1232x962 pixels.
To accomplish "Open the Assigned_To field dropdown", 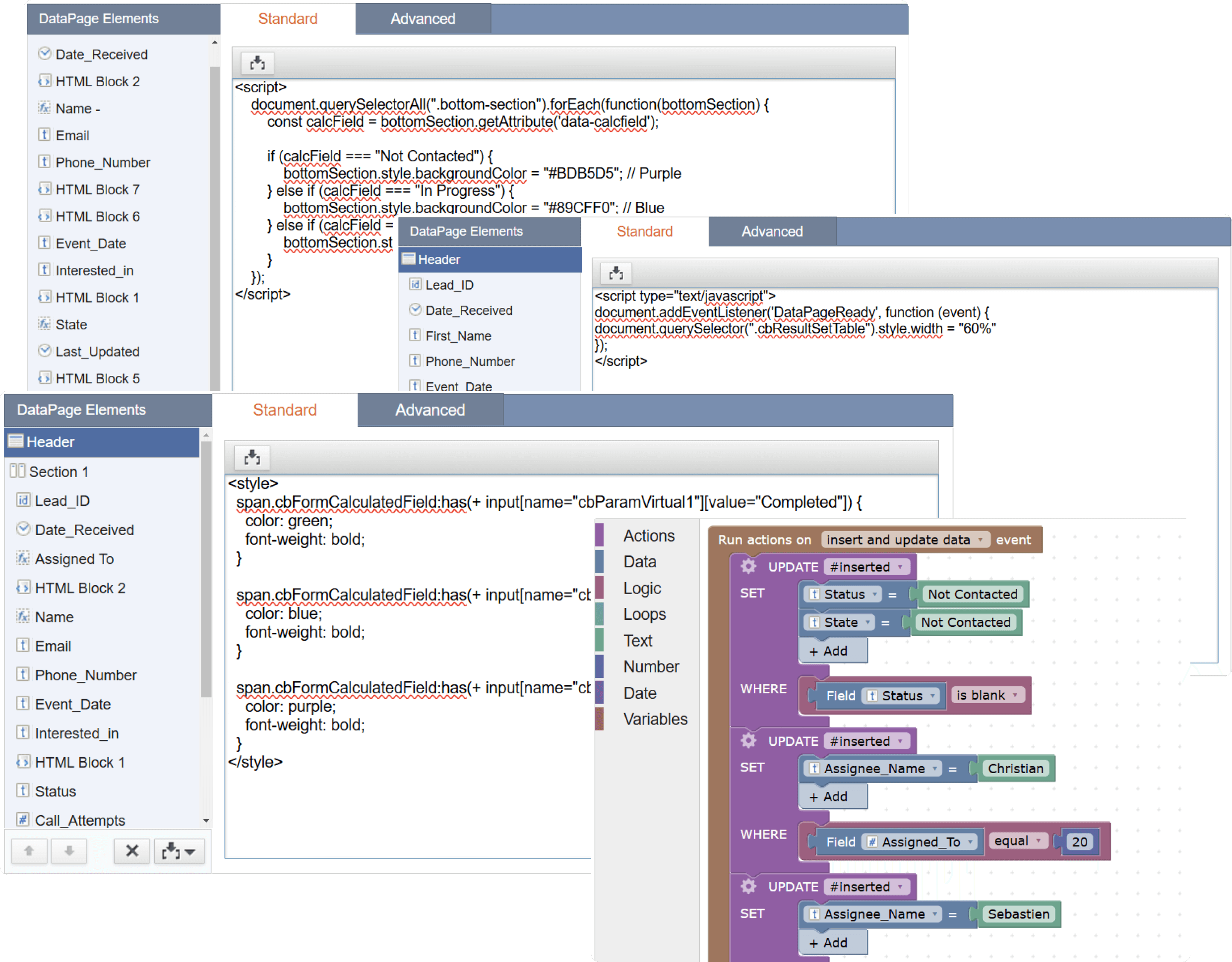I will [x=921, y=842].
